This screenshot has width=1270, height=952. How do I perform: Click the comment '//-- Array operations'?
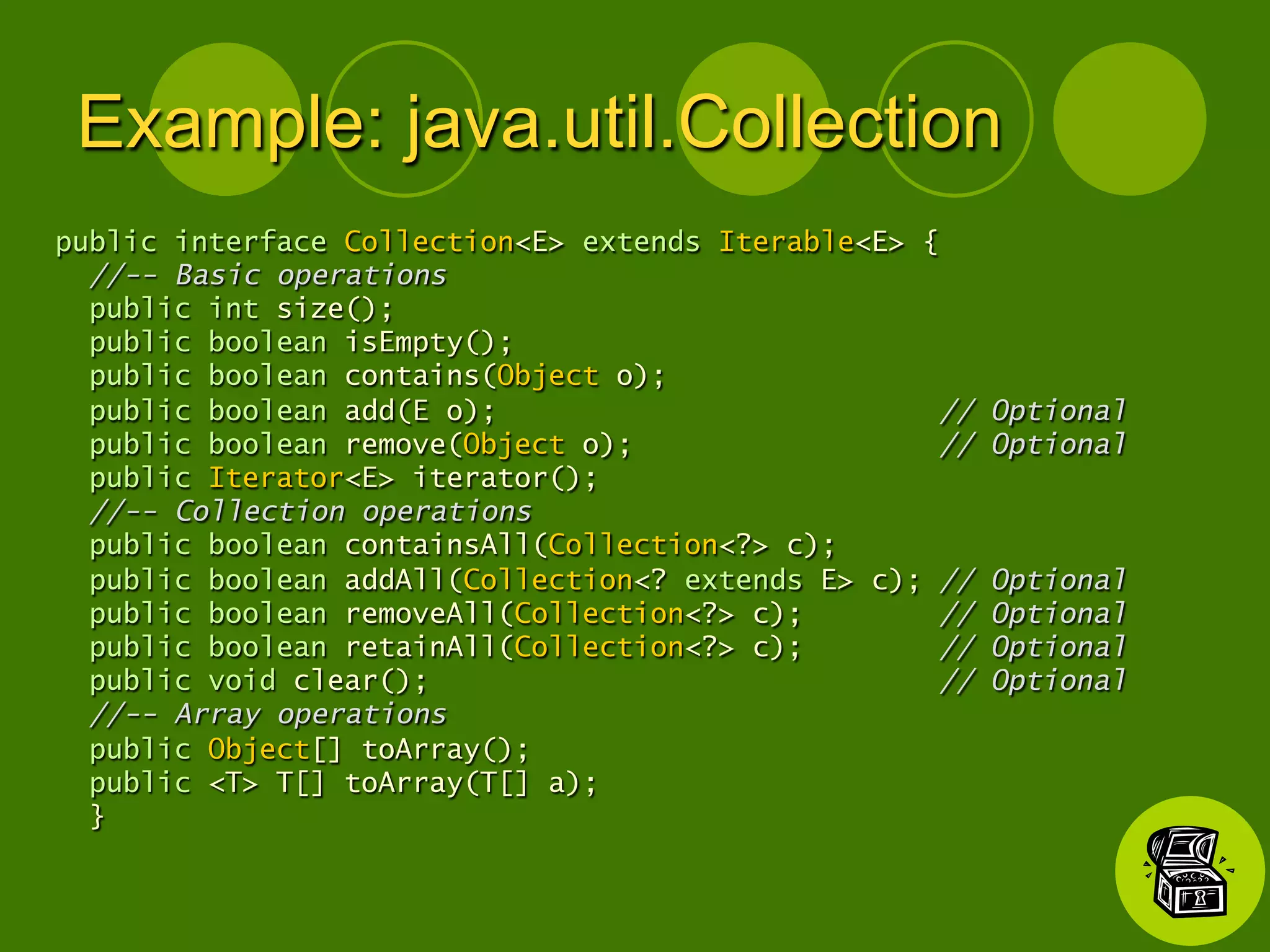[x=269, y=714]
